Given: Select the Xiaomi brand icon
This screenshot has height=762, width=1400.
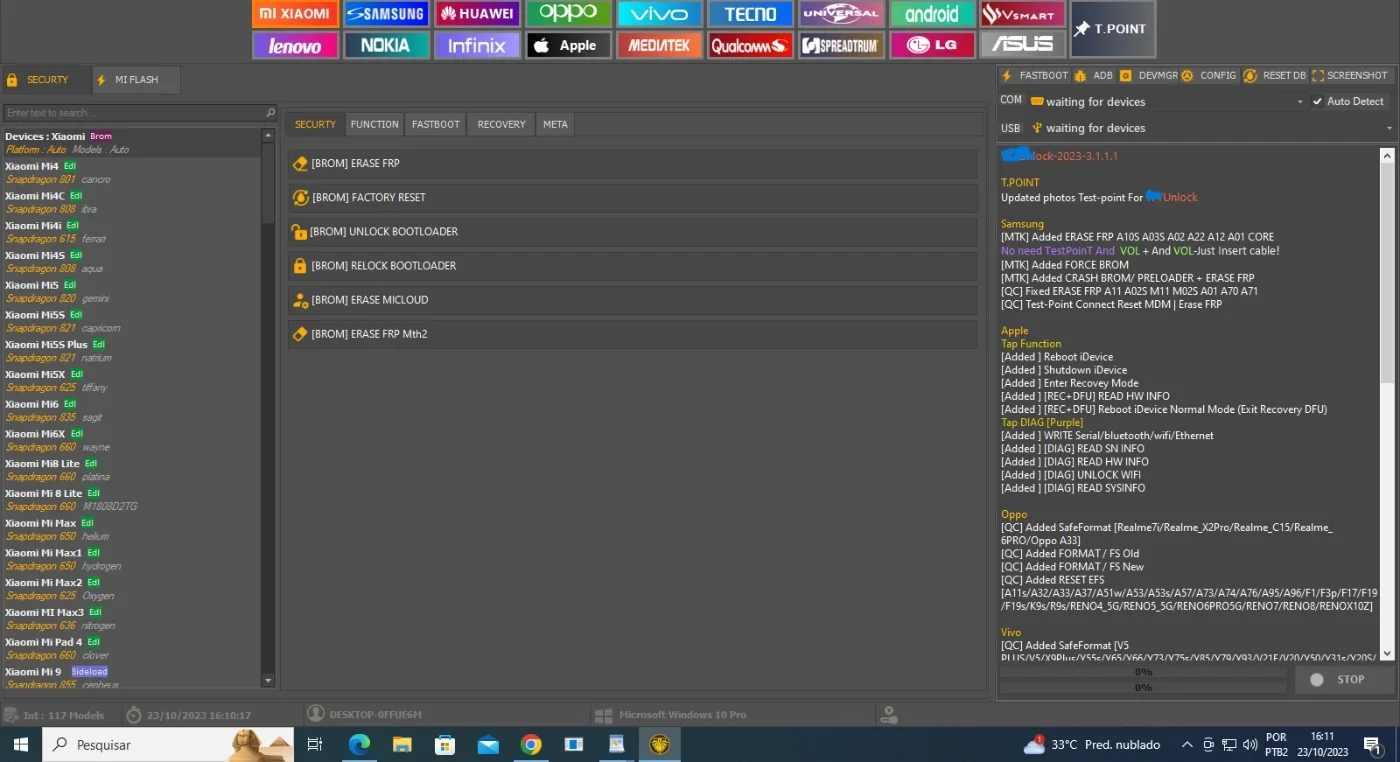Looking at the screenshot, I should 294,14.
